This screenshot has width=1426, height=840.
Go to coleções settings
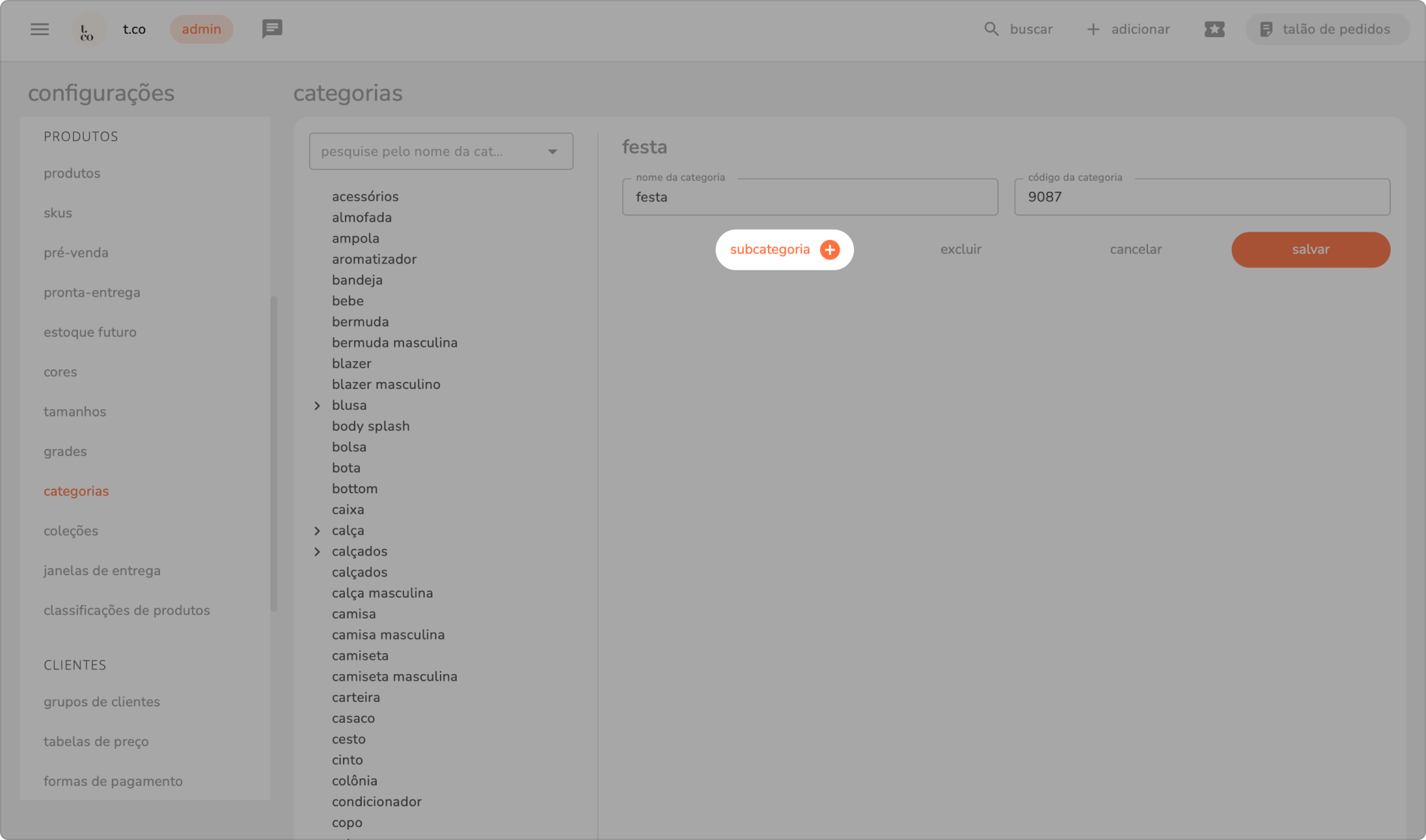point(70,531)
